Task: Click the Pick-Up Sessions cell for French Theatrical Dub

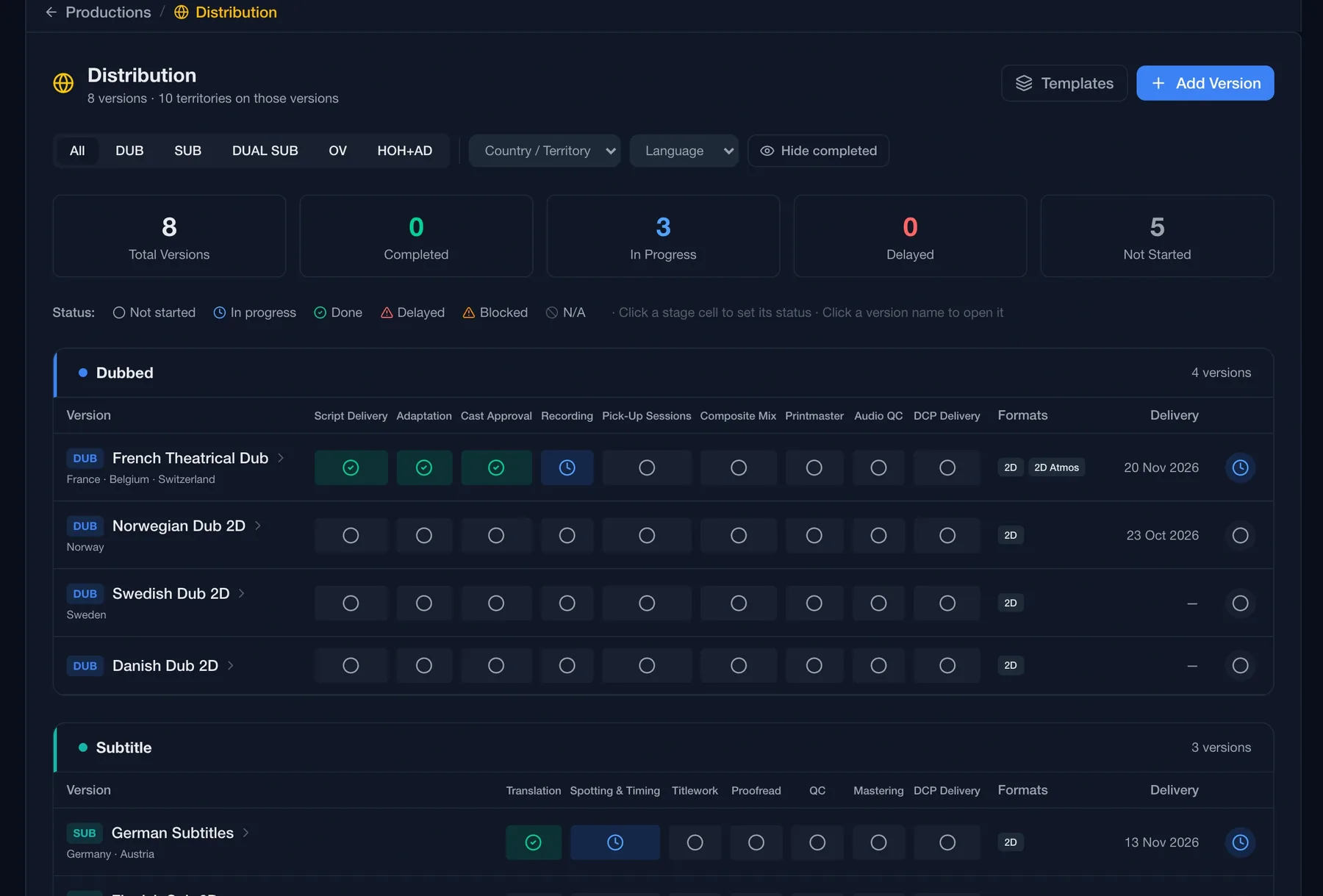Action: pos(647,467)
